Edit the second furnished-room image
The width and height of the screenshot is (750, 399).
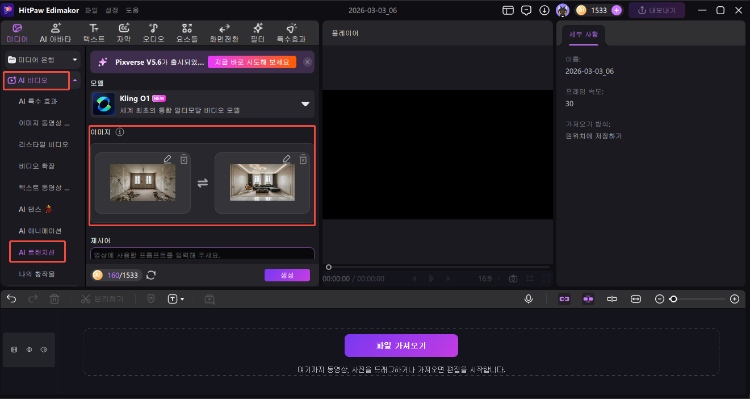(x=286, y=159)
